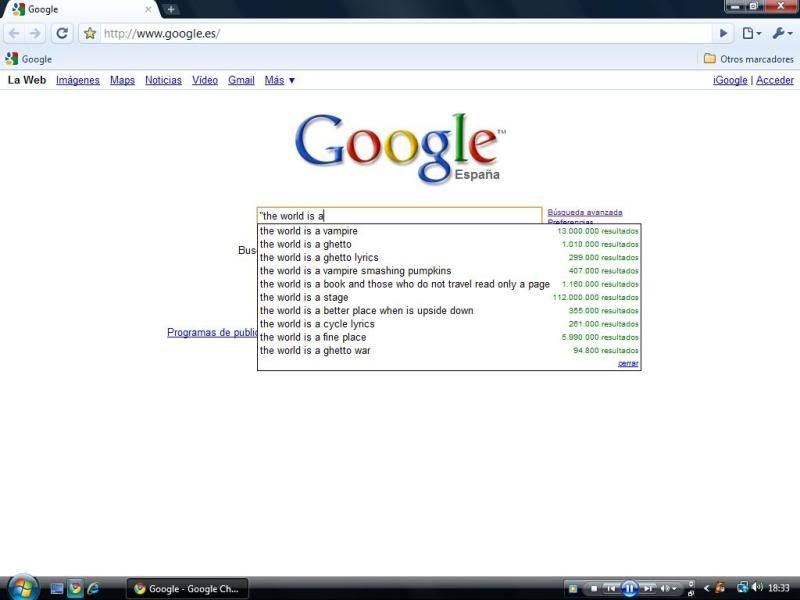Expand the Más dropdown in Google navigation
The image size is (800, 600).
pos(280,80)
